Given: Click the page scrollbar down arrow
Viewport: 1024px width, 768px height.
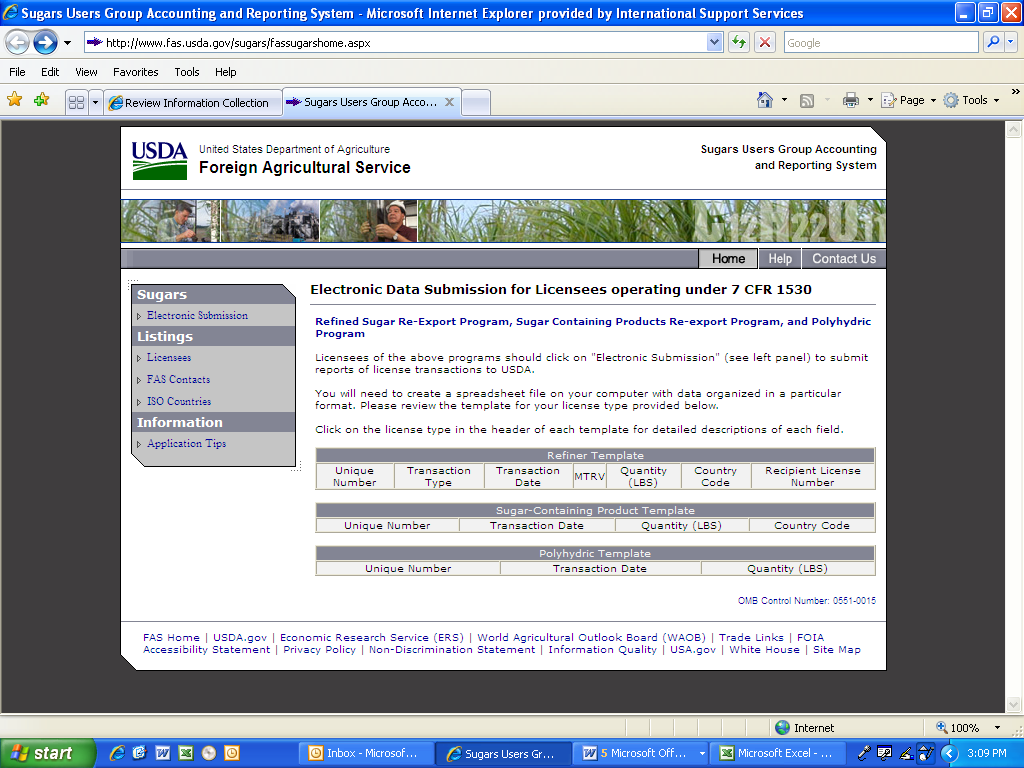Looking at the screenshot, I should pyautogui.click(x=1013, y=705).
